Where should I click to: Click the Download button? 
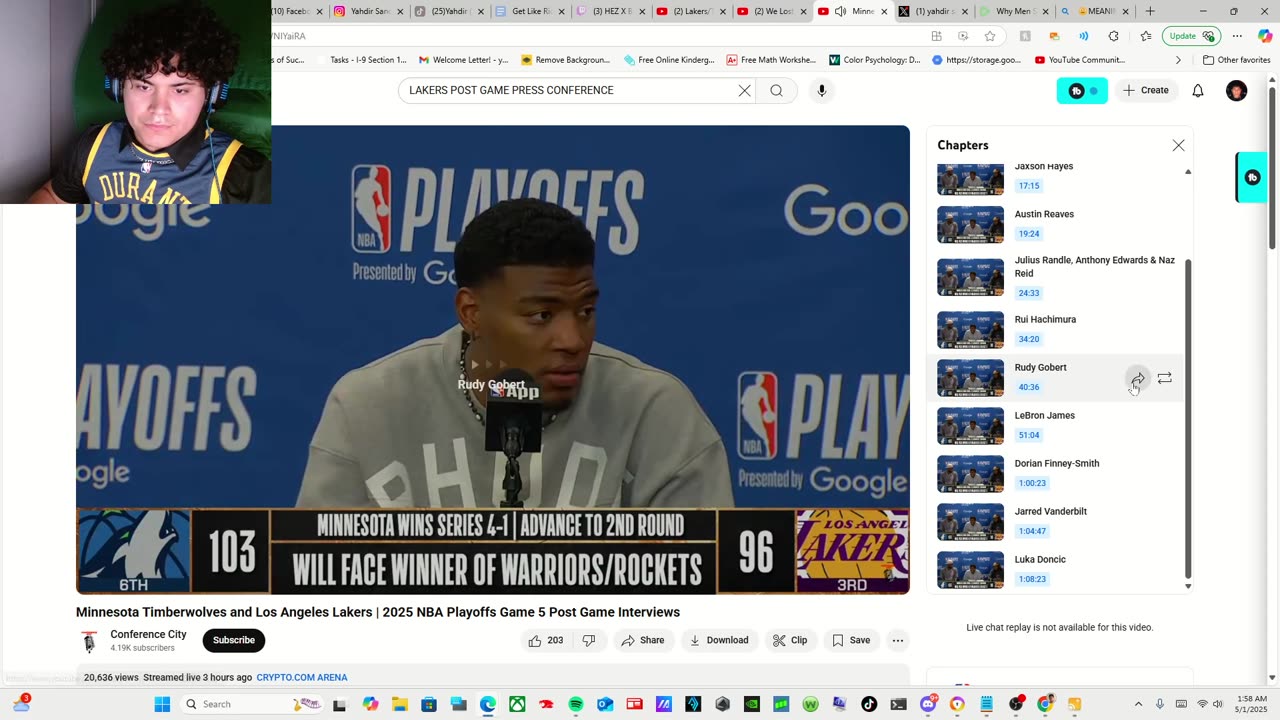719,640
